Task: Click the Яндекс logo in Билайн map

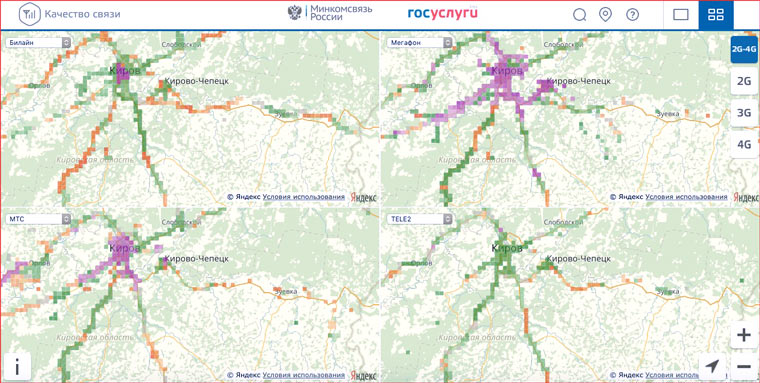Action: coord(364,197)
